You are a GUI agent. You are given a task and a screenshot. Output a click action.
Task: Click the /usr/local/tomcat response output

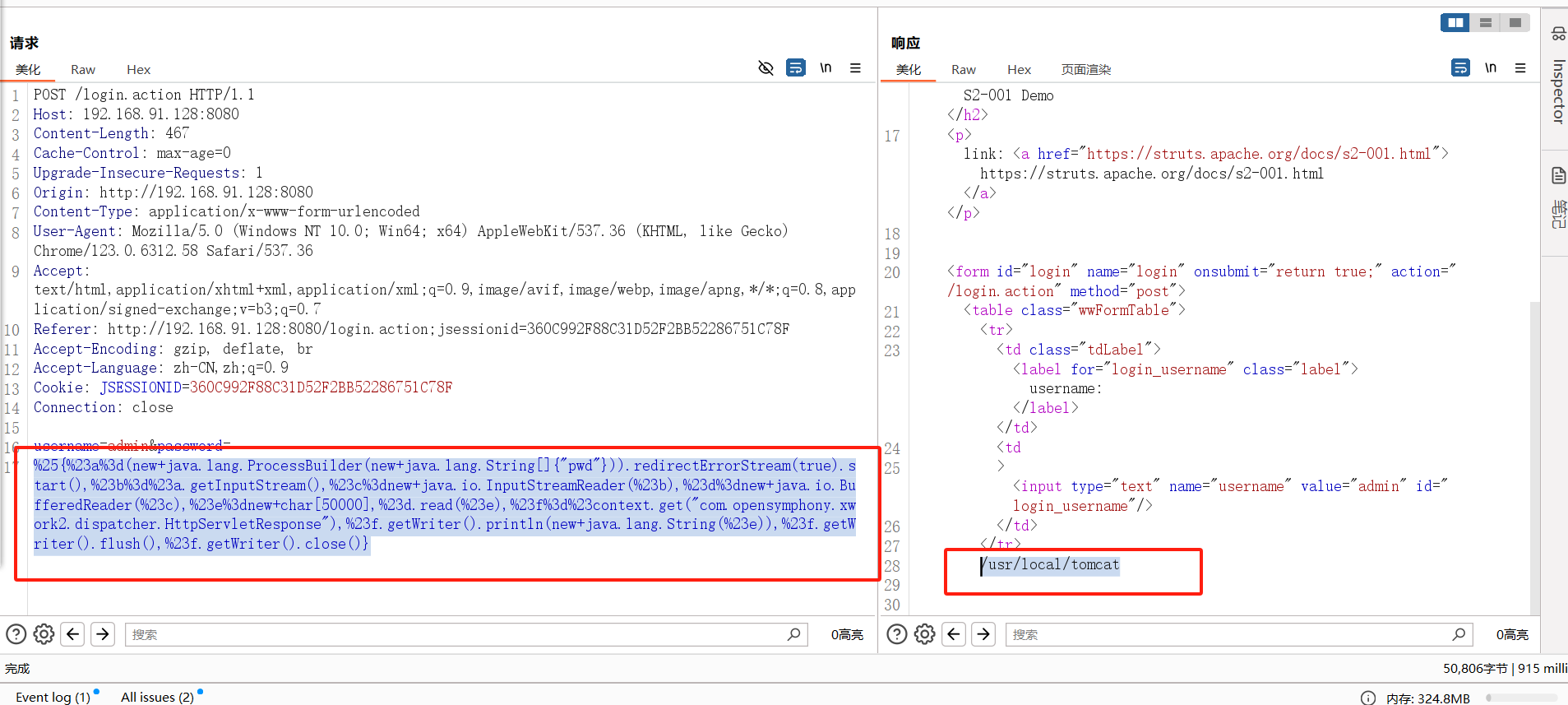tap(1050, 564)
